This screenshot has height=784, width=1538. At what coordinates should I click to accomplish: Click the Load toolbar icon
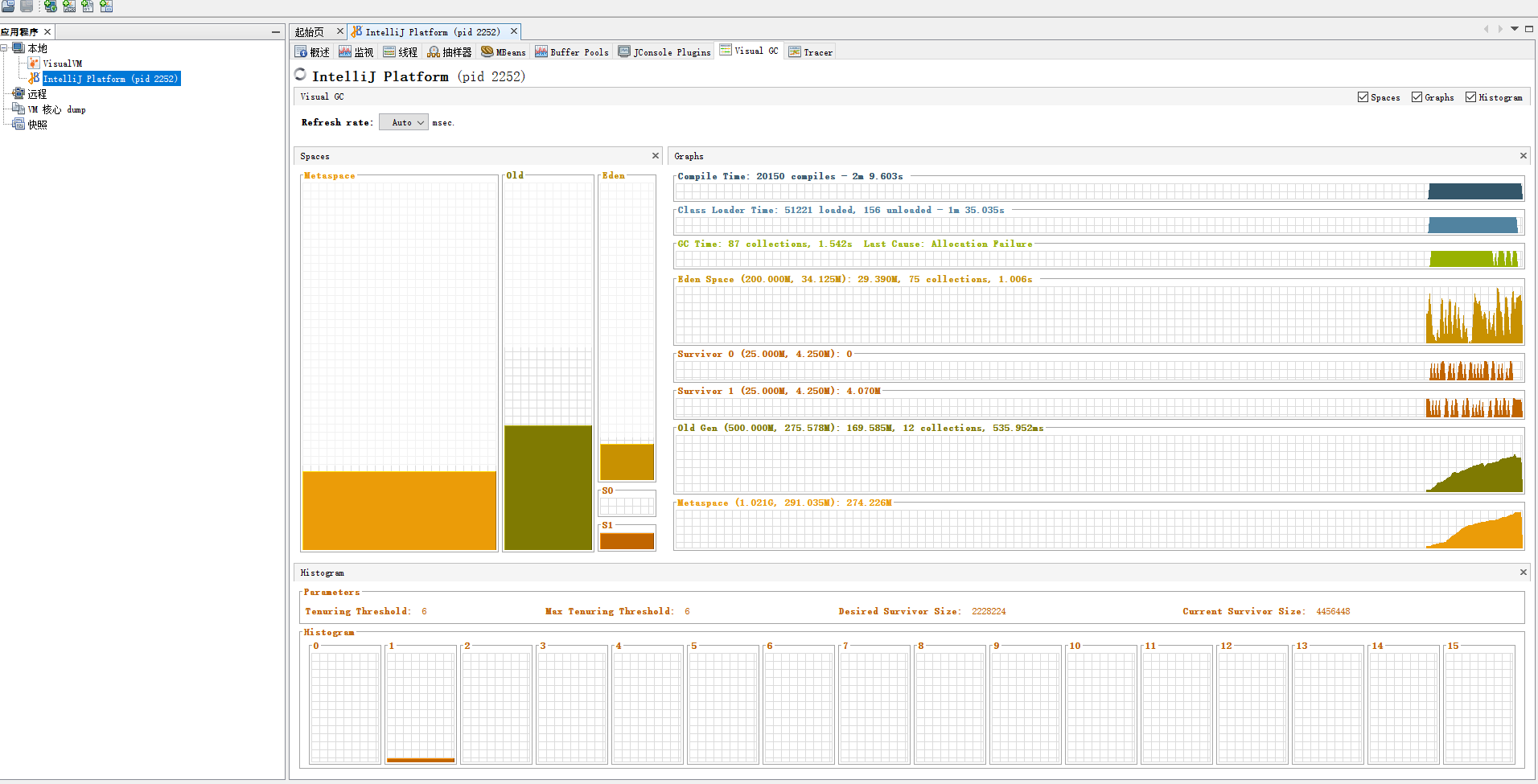pos(8,6)
